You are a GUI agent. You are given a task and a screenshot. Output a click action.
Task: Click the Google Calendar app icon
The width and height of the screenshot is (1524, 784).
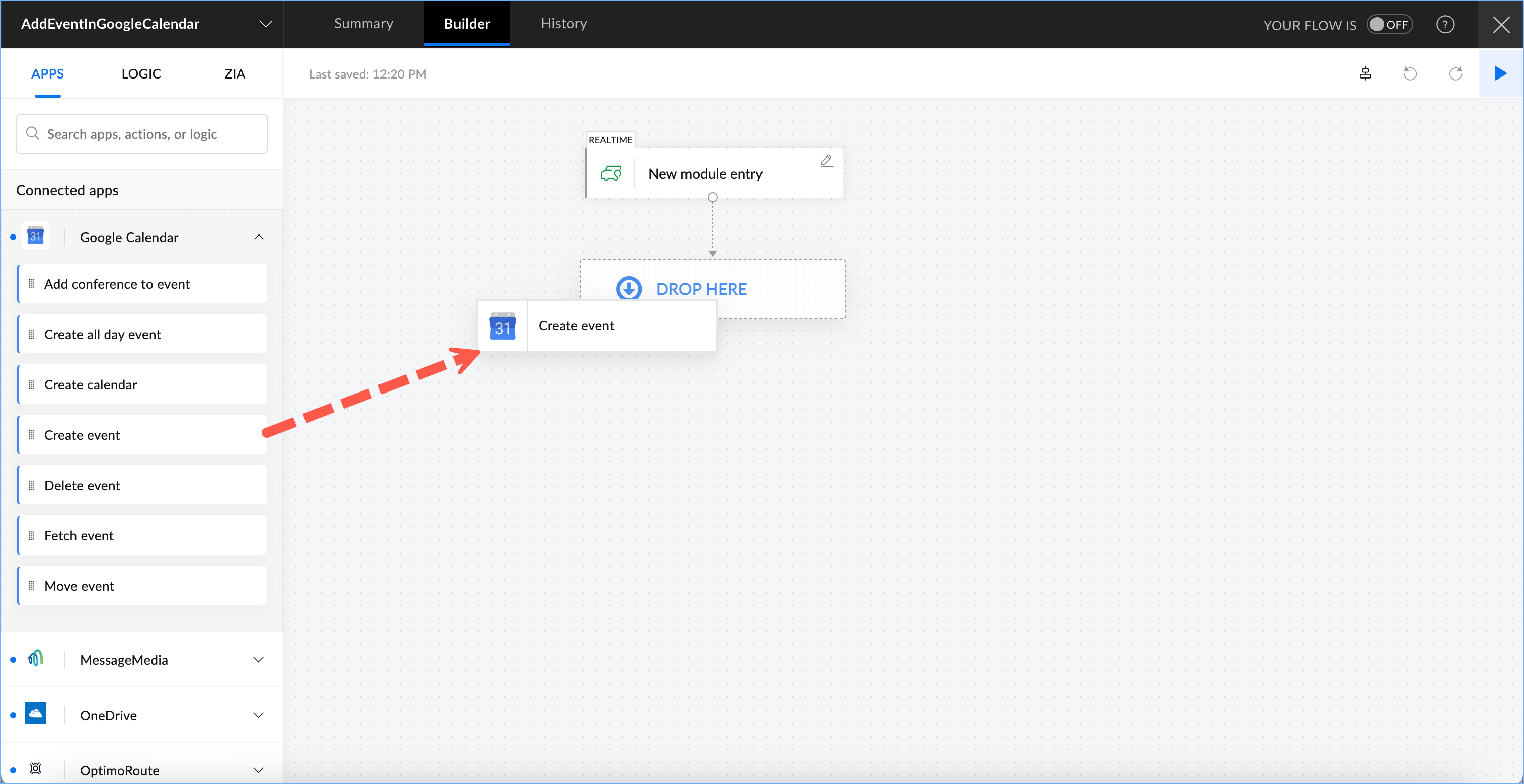[x=36, y=237]
